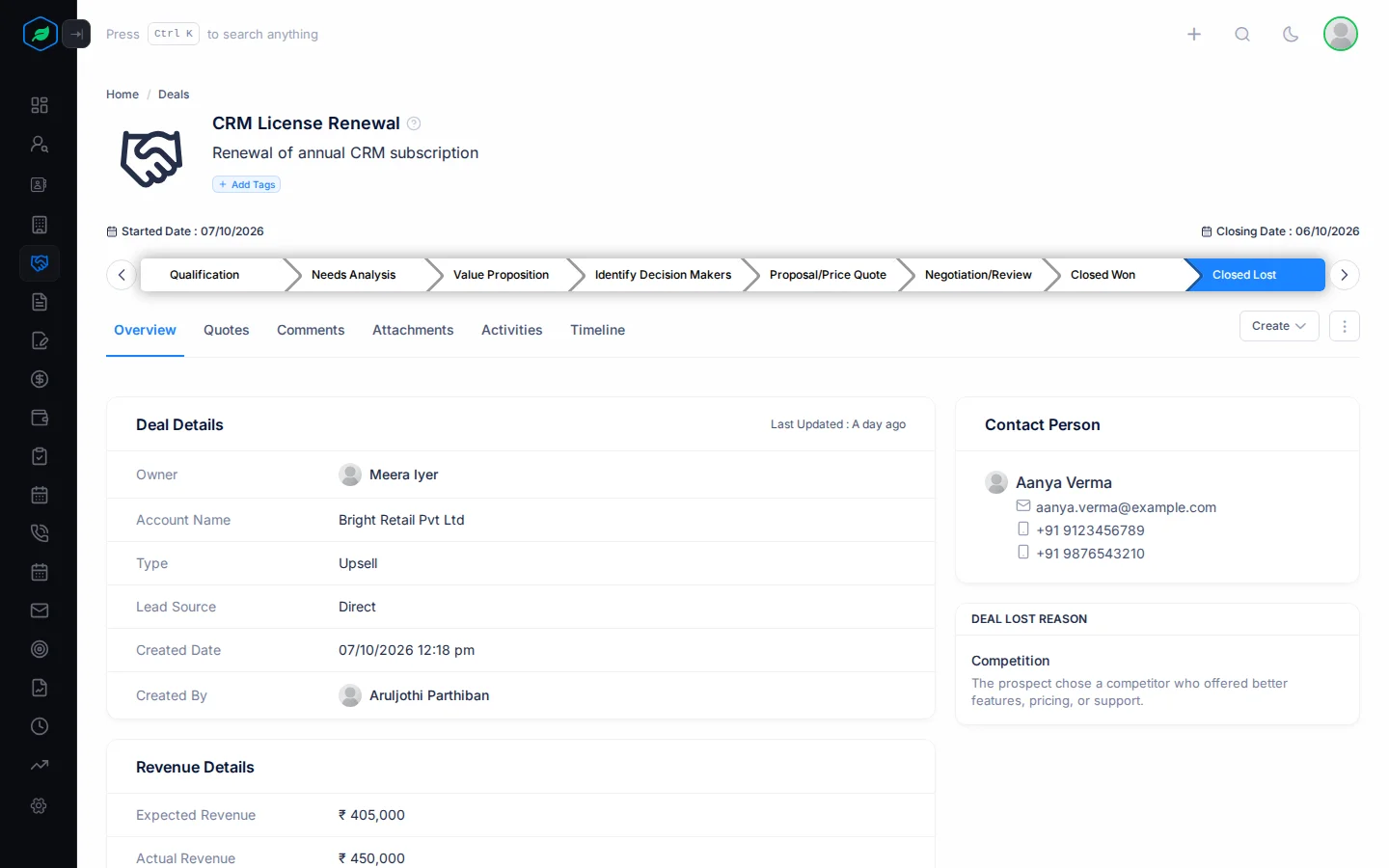1389x868 pixels.
Task: Toggle dark mode with the moon icon
Action: pos(1291,34)
